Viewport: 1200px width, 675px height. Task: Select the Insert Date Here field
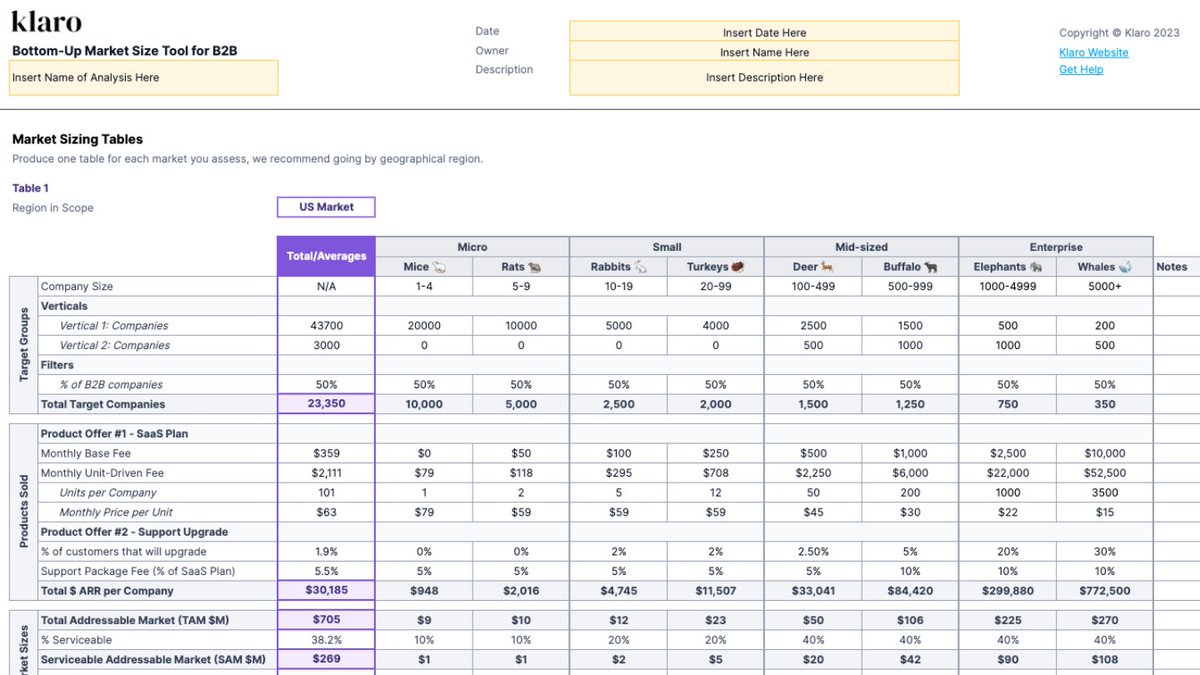point(764,32)
